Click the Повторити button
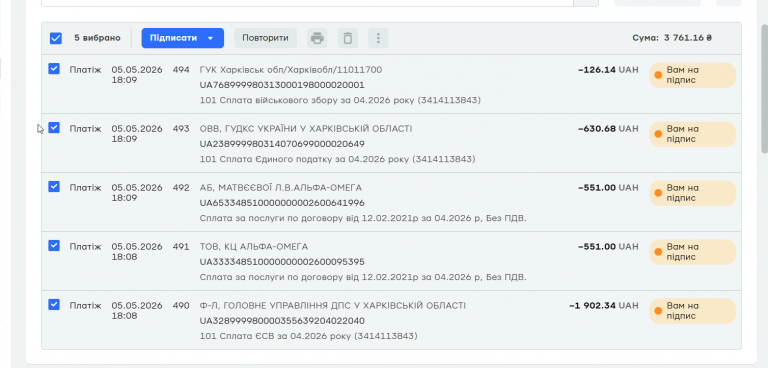The image size is (768, 368). coord(265,38)
